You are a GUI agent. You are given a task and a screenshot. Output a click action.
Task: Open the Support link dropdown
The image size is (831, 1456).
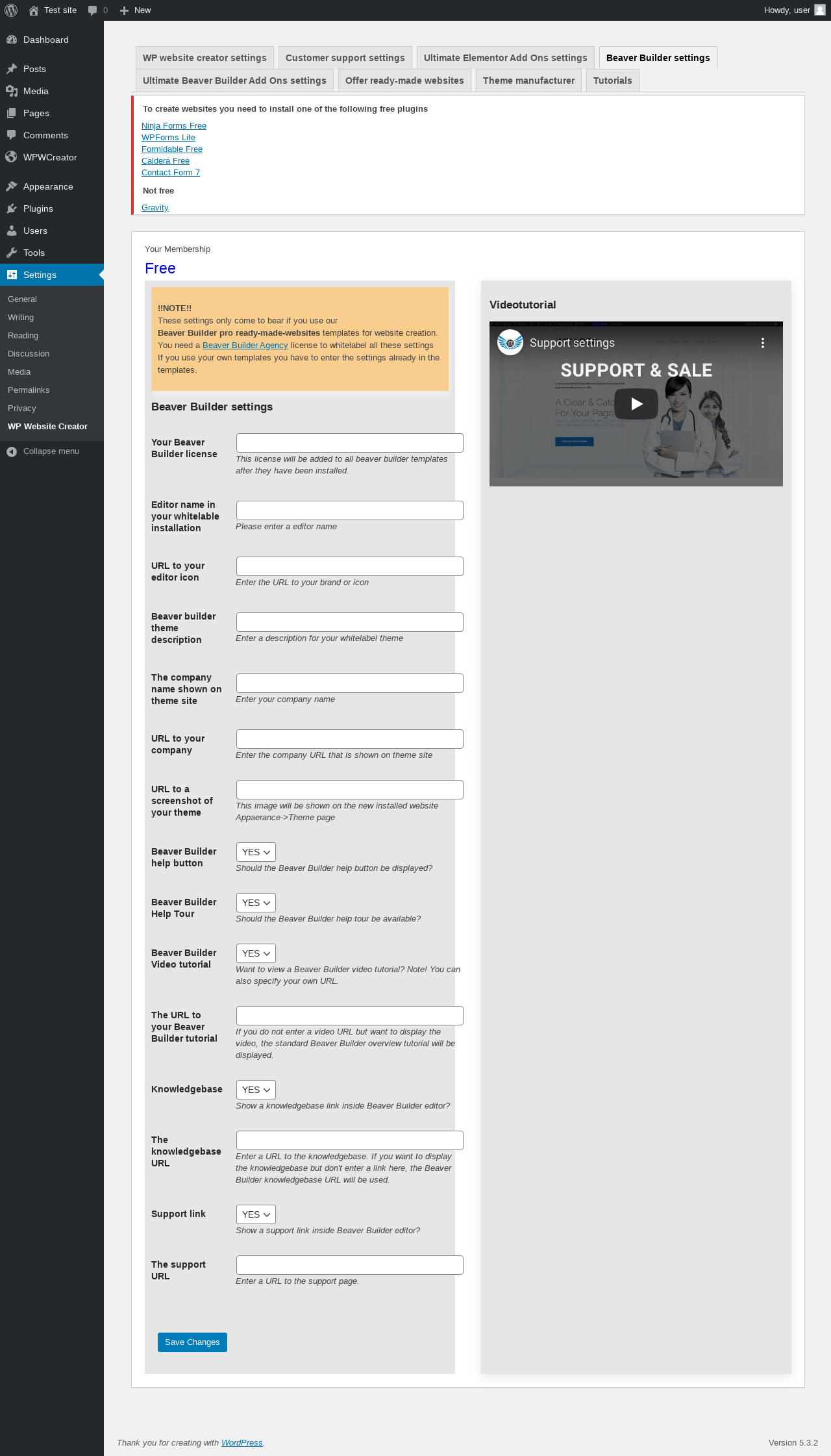pos(256,1214)
